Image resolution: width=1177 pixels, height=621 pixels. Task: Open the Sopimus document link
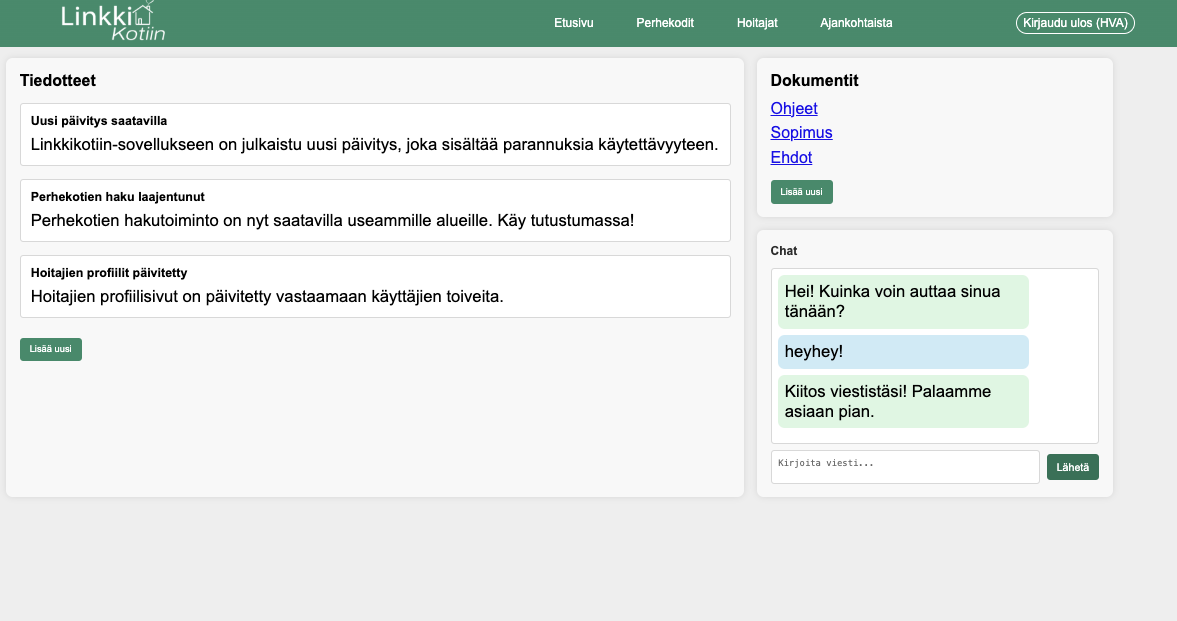[x=801, y=133]
